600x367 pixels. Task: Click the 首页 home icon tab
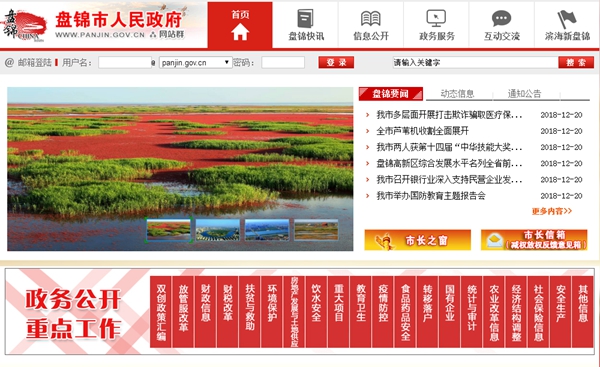point(240,25)
